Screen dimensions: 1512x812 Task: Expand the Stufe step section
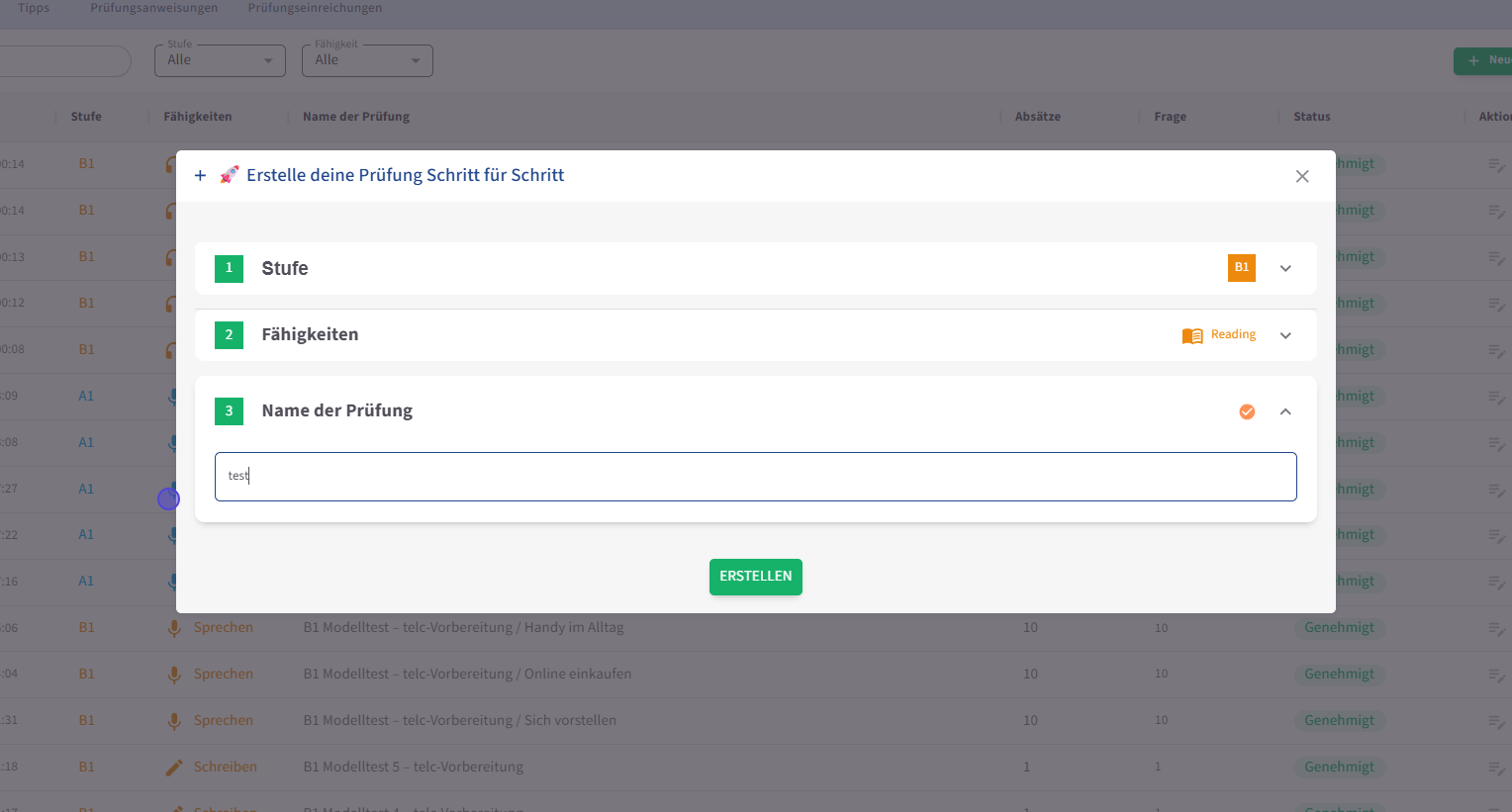pos(1285,268)
